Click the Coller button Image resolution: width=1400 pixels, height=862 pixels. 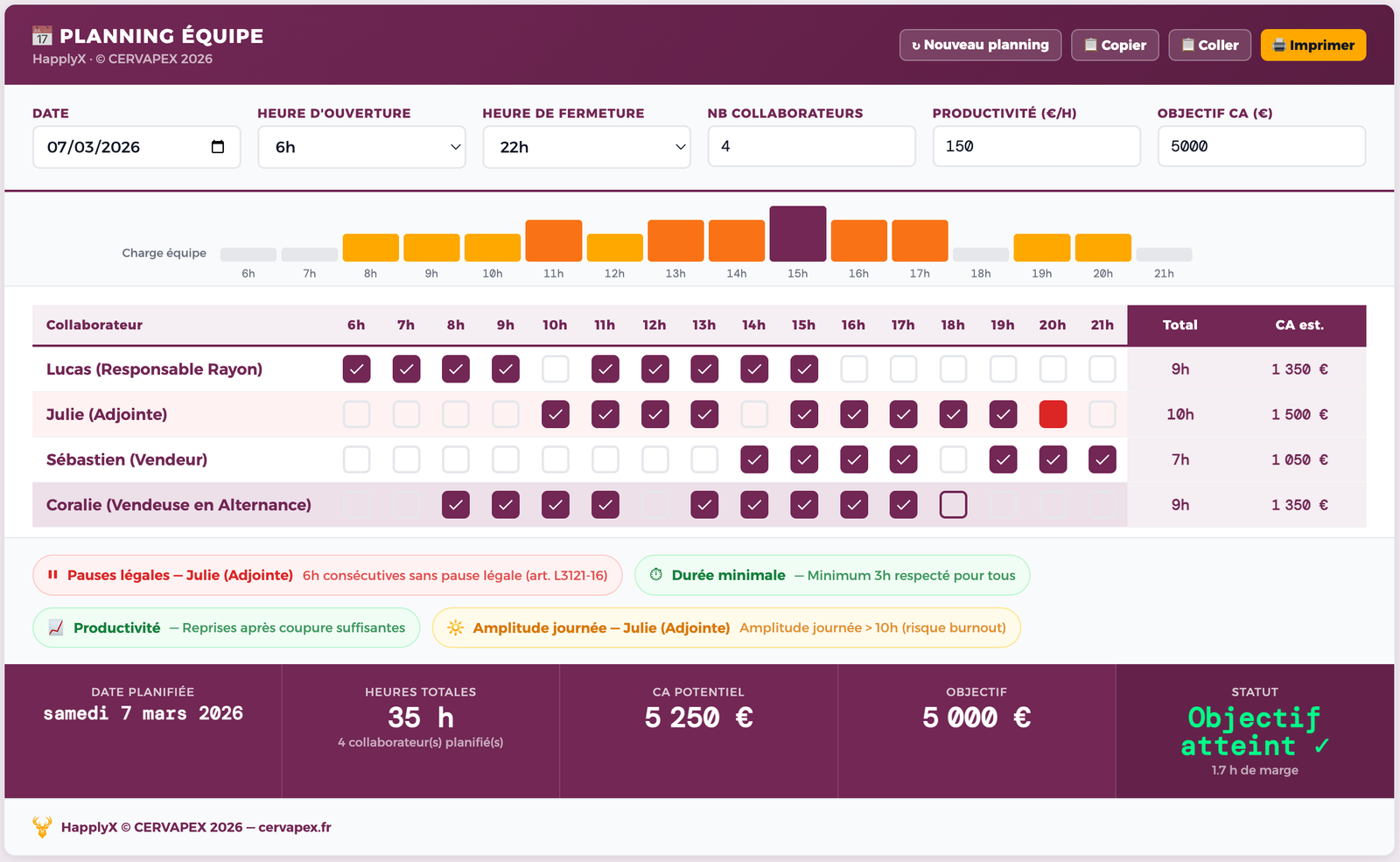tap(1209, 46)
